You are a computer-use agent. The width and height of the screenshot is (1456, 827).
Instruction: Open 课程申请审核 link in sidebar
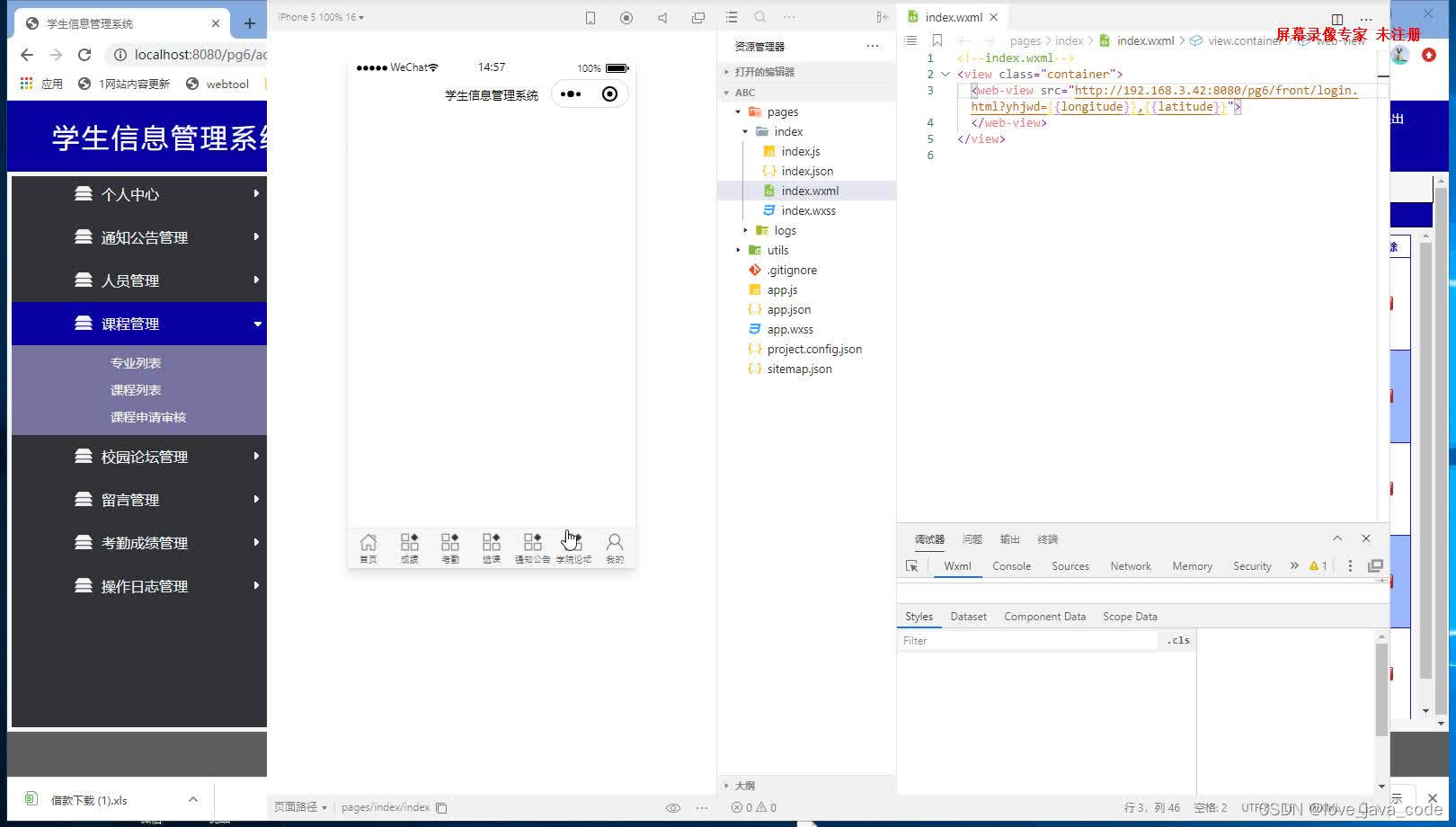coord(148,417)
